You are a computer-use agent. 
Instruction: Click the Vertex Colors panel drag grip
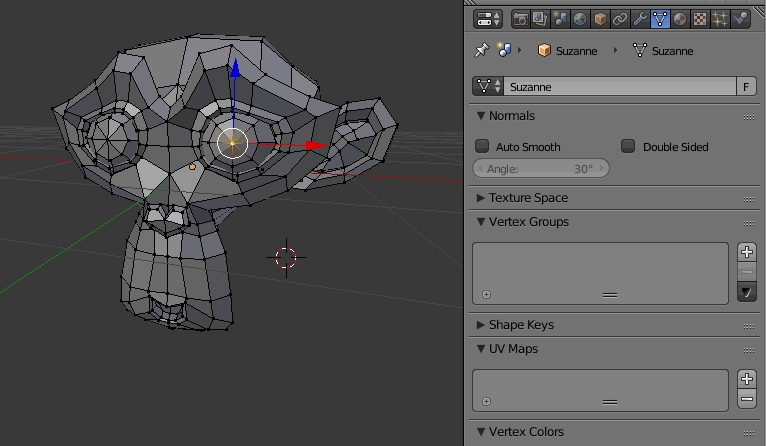tap(749, 433)
